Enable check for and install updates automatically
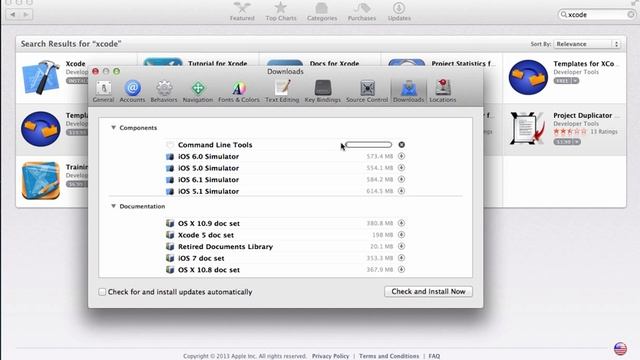Viewport: 640px width, 360px height. coord(102,292)
